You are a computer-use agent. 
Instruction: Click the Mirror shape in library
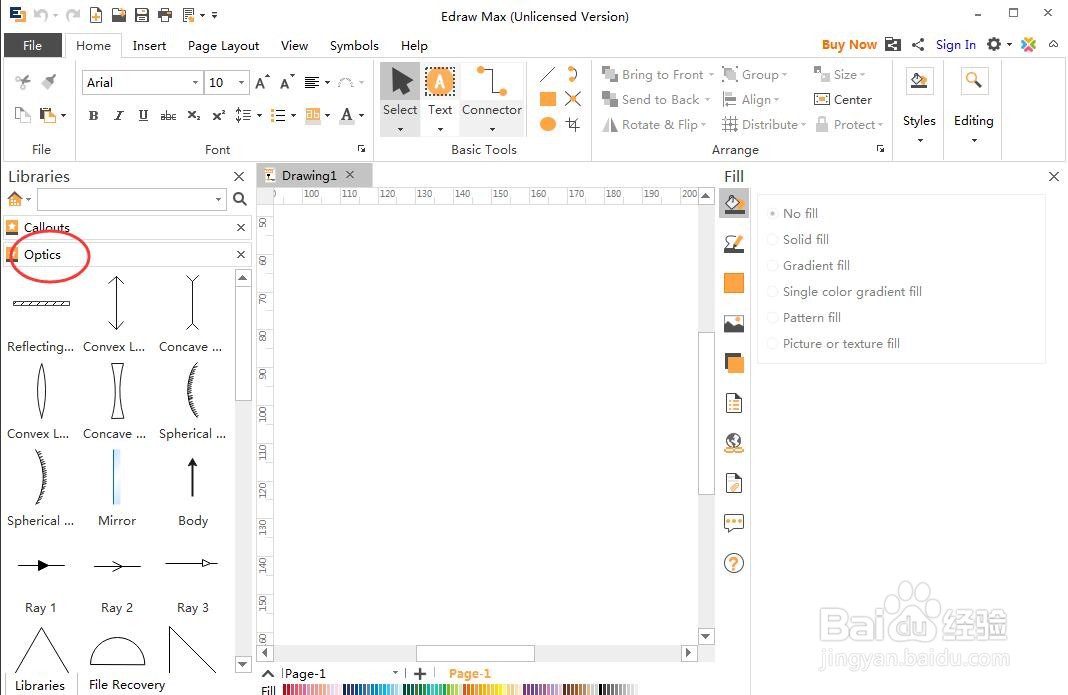point(116,489)
